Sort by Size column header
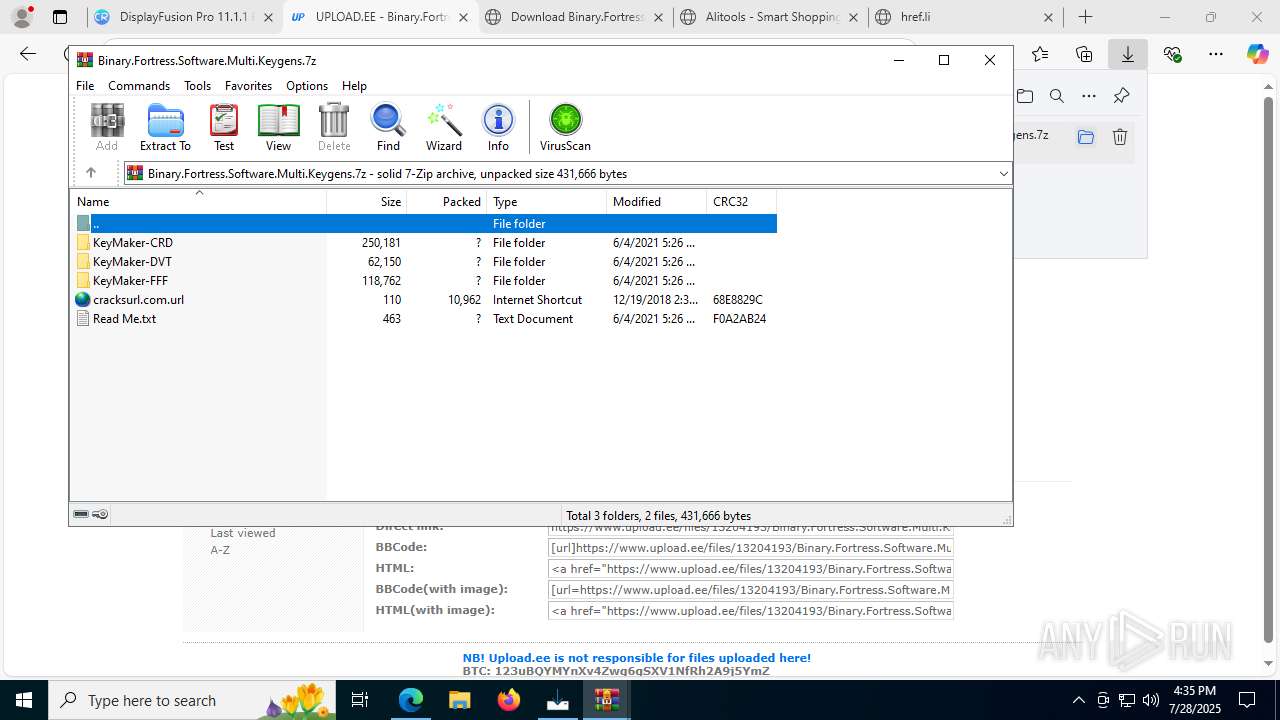Viewport: 1280px width, 720px height. (367, 202)
